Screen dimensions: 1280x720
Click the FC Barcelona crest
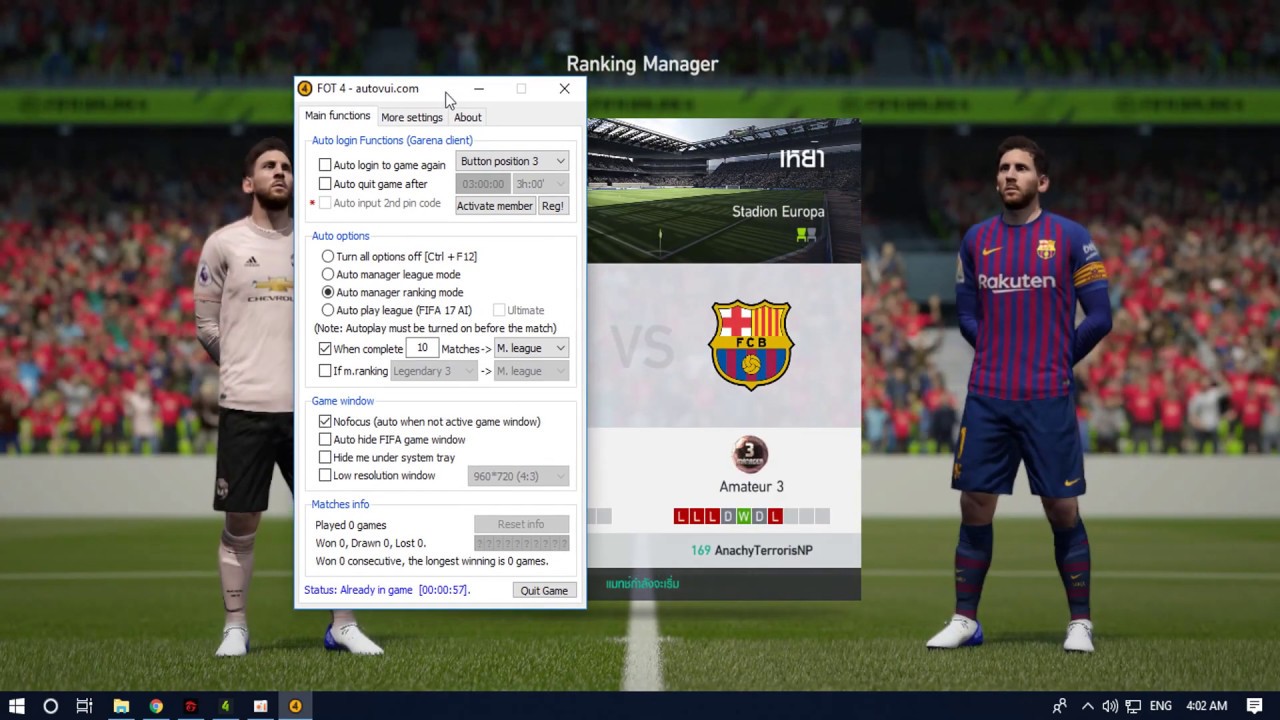click(x=751, y=343)
